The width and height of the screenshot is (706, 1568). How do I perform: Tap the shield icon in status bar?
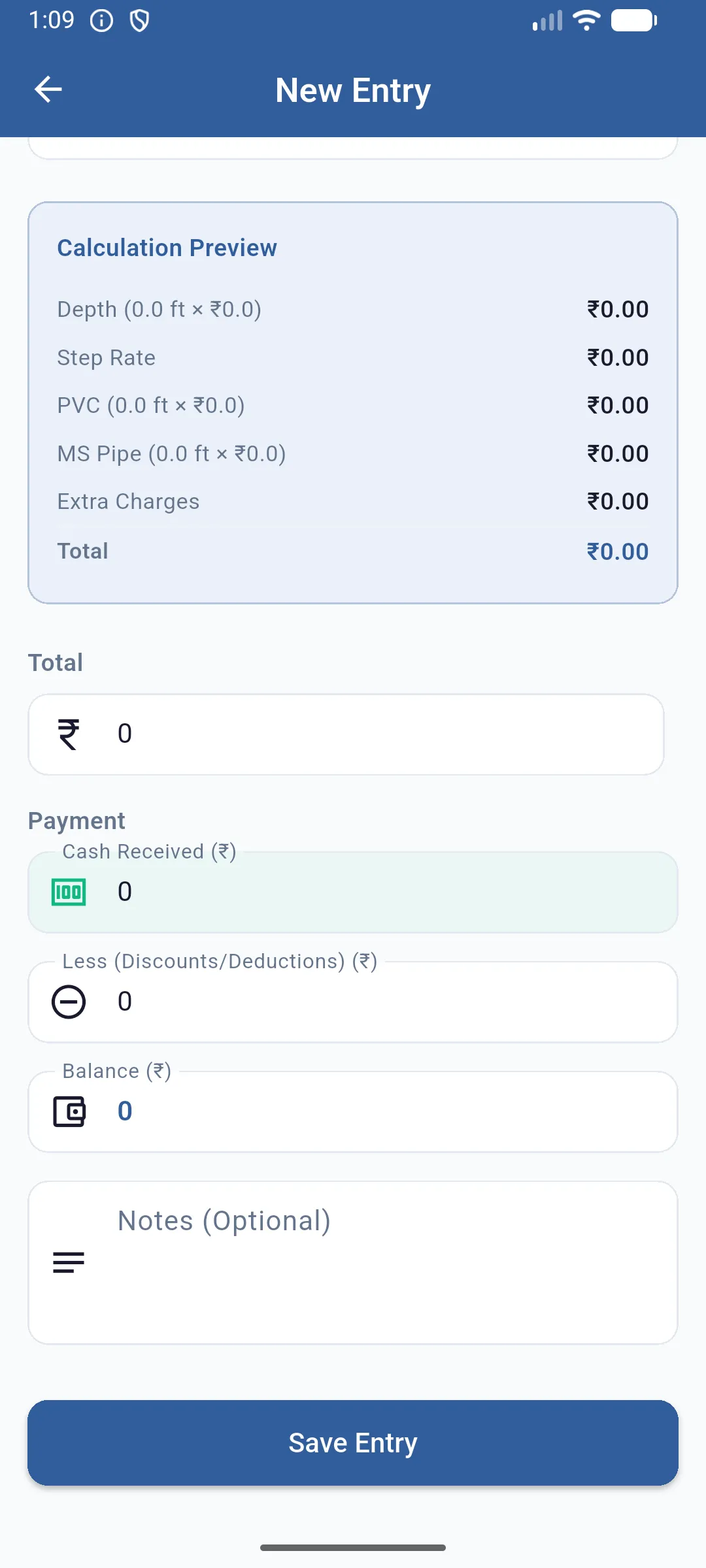[x=139, y=21]
